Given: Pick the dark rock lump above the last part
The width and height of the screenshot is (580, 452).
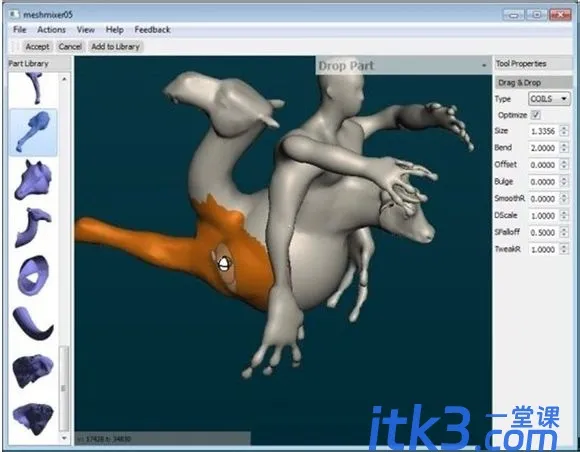Looking at the screenshot, I should pyautogui.click(x=33, y=370).
